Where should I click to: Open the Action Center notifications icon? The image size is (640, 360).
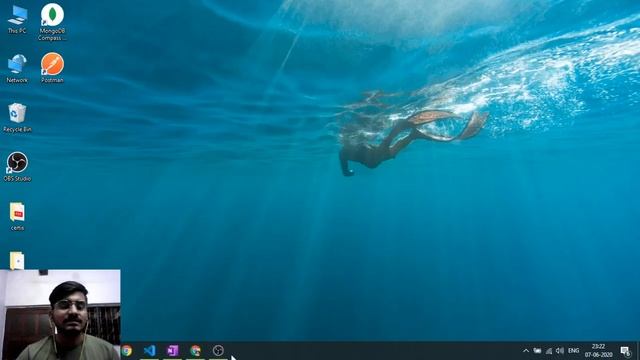click(x=625, y=351)
